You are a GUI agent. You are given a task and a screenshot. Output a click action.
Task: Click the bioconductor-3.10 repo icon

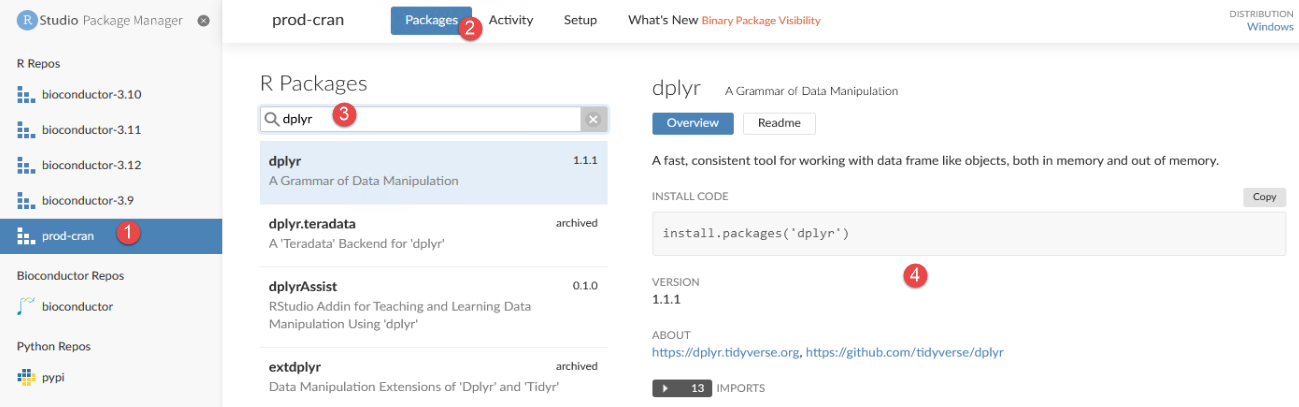tap(26, 95)
